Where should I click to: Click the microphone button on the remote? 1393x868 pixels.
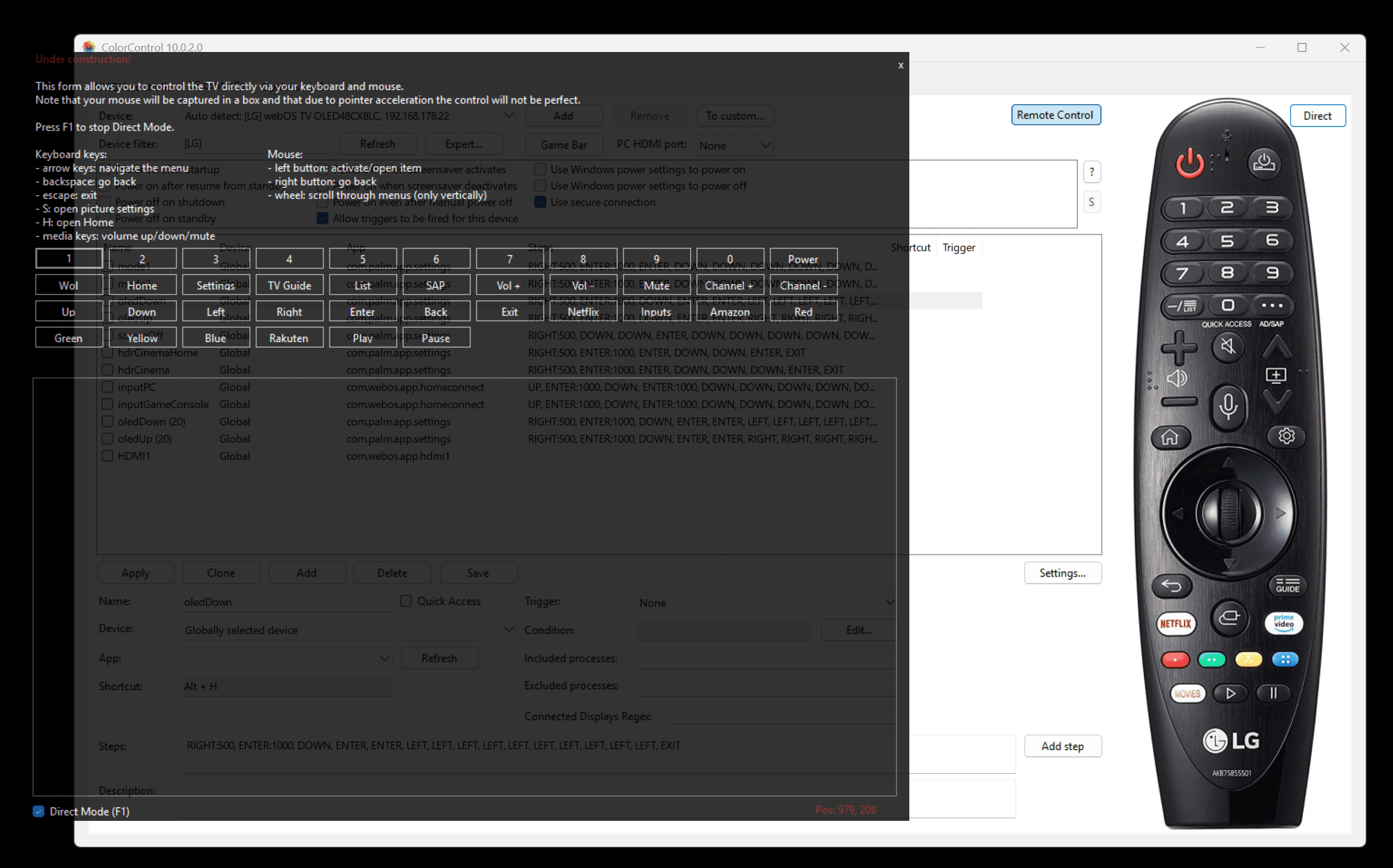coord(1227,407)
